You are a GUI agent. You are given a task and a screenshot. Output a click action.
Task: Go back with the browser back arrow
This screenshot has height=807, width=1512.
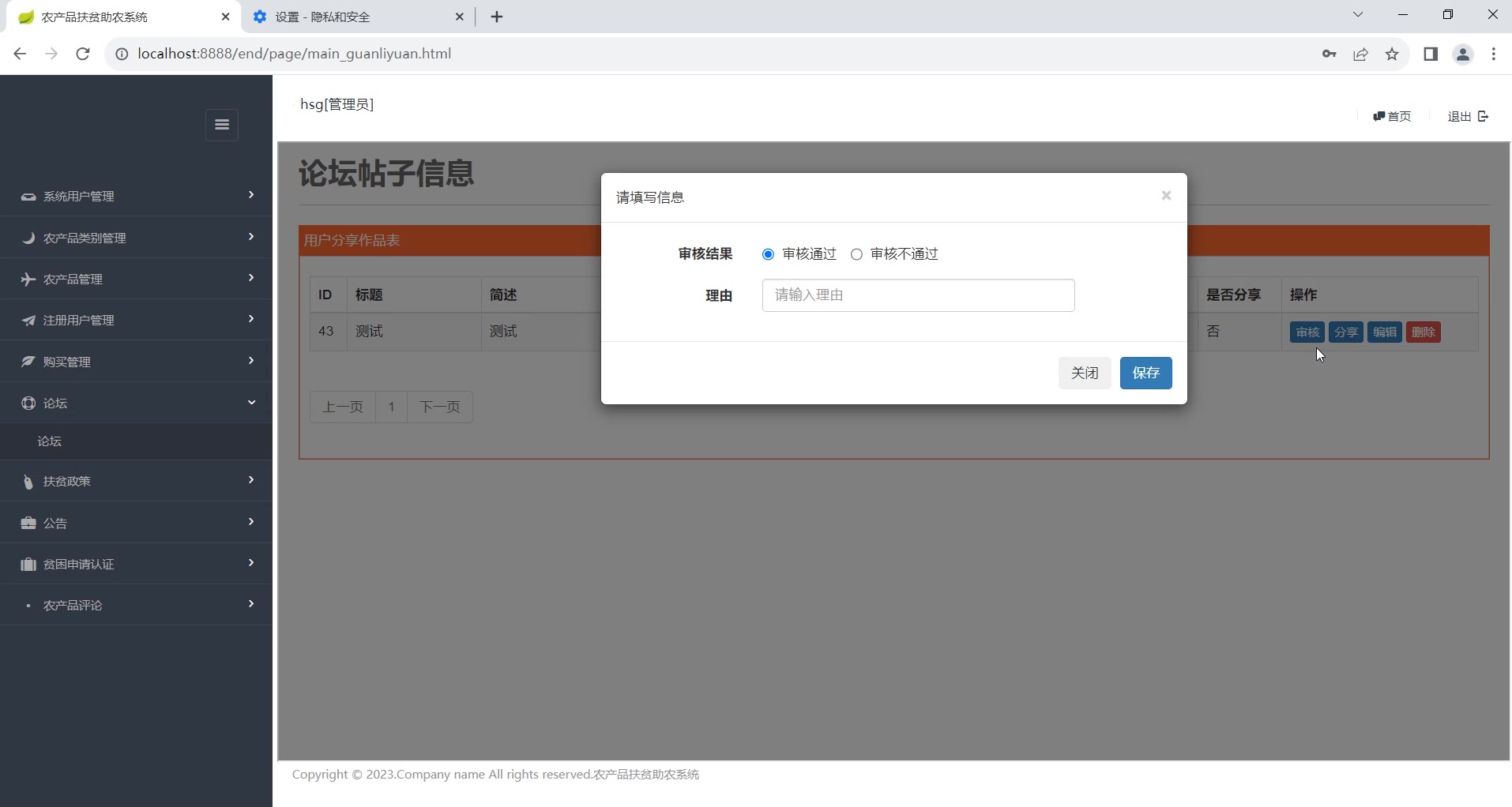[x=21, y=54]
